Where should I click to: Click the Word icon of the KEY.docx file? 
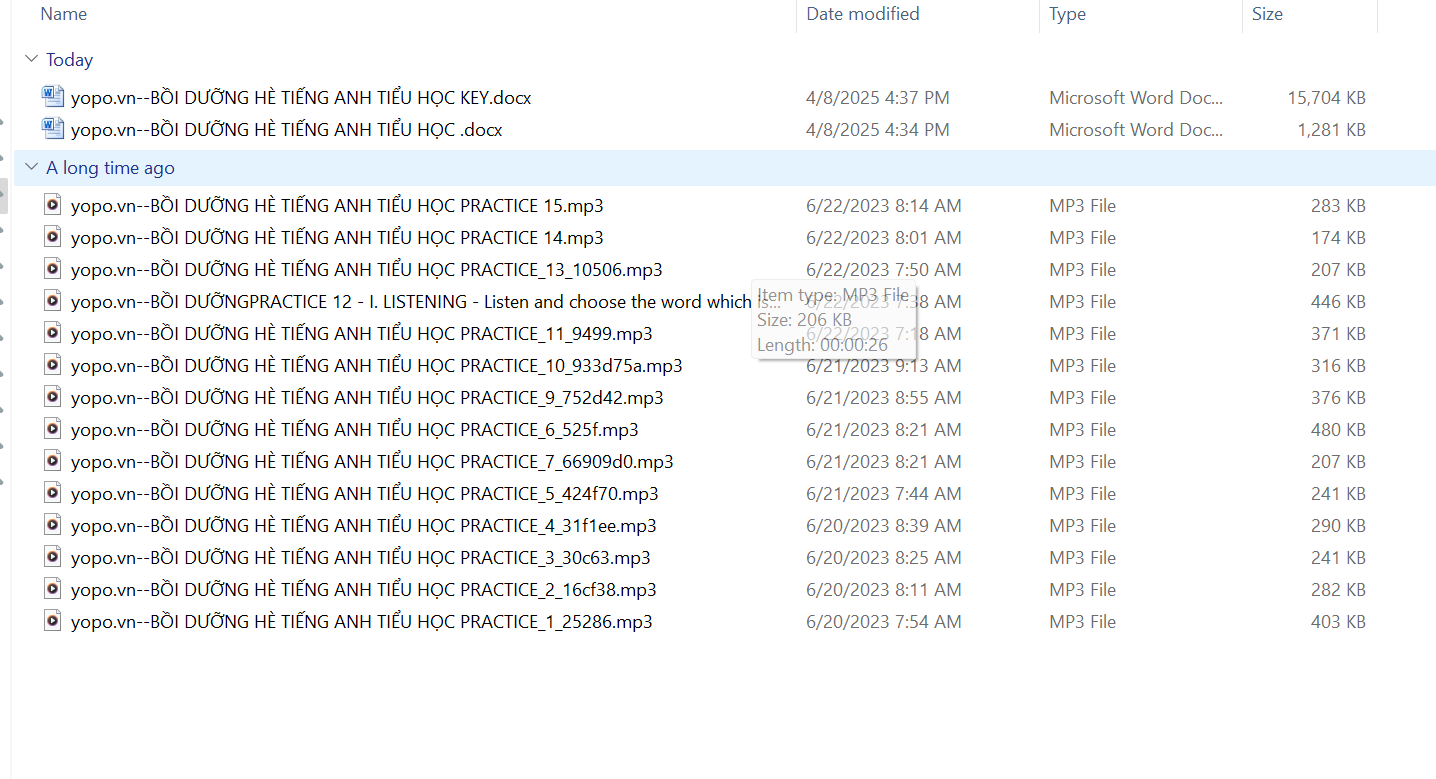[x=52, y=97]
